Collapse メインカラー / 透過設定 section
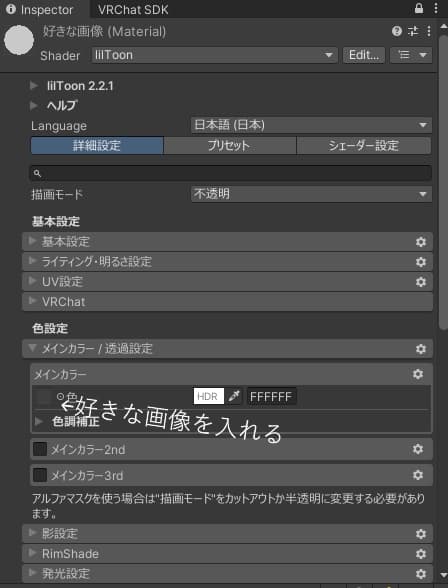 pyautogui.click(x=227, y=349)
